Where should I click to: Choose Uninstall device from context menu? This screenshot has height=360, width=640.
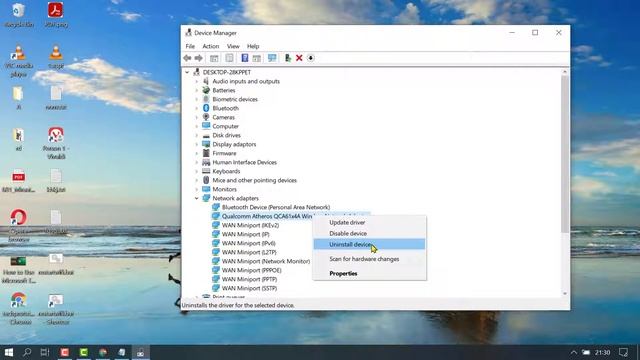coord(369,244)
